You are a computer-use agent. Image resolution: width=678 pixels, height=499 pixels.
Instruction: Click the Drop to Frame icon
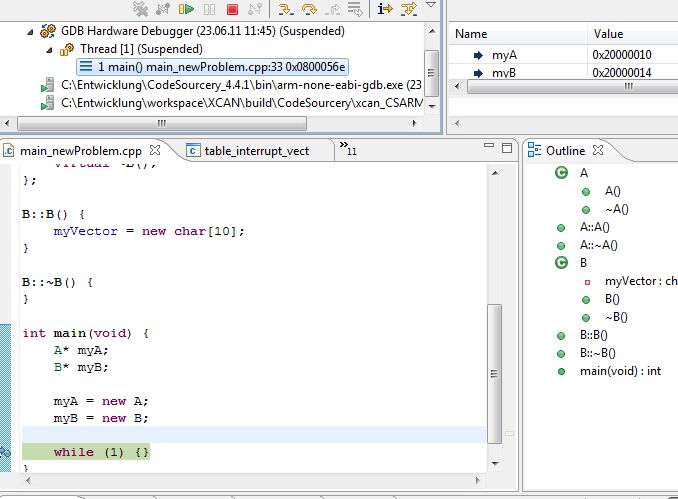click(354, 9)
